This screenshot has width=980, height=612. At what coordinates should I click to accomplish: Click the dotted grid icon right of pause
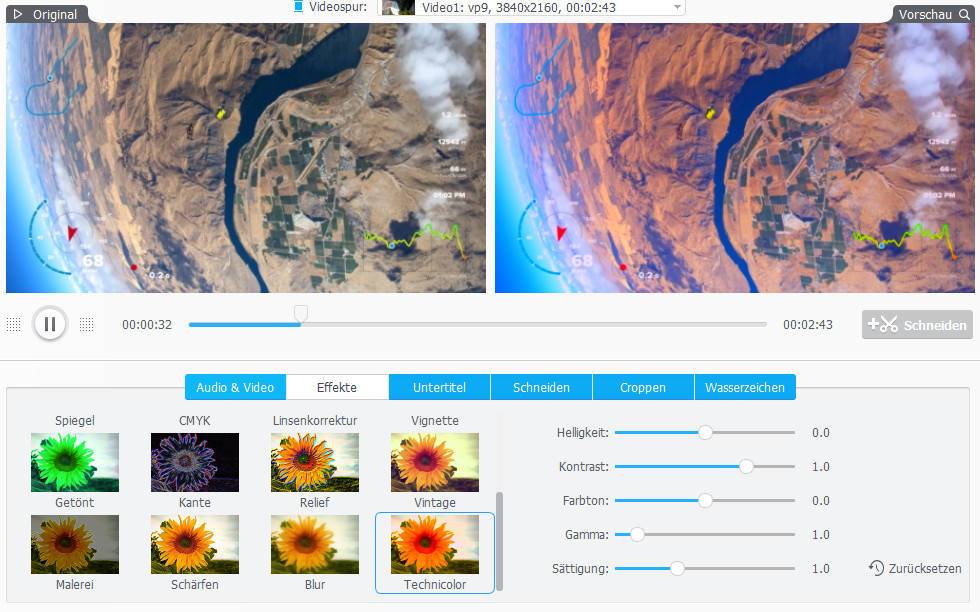(x=87, y=324)
